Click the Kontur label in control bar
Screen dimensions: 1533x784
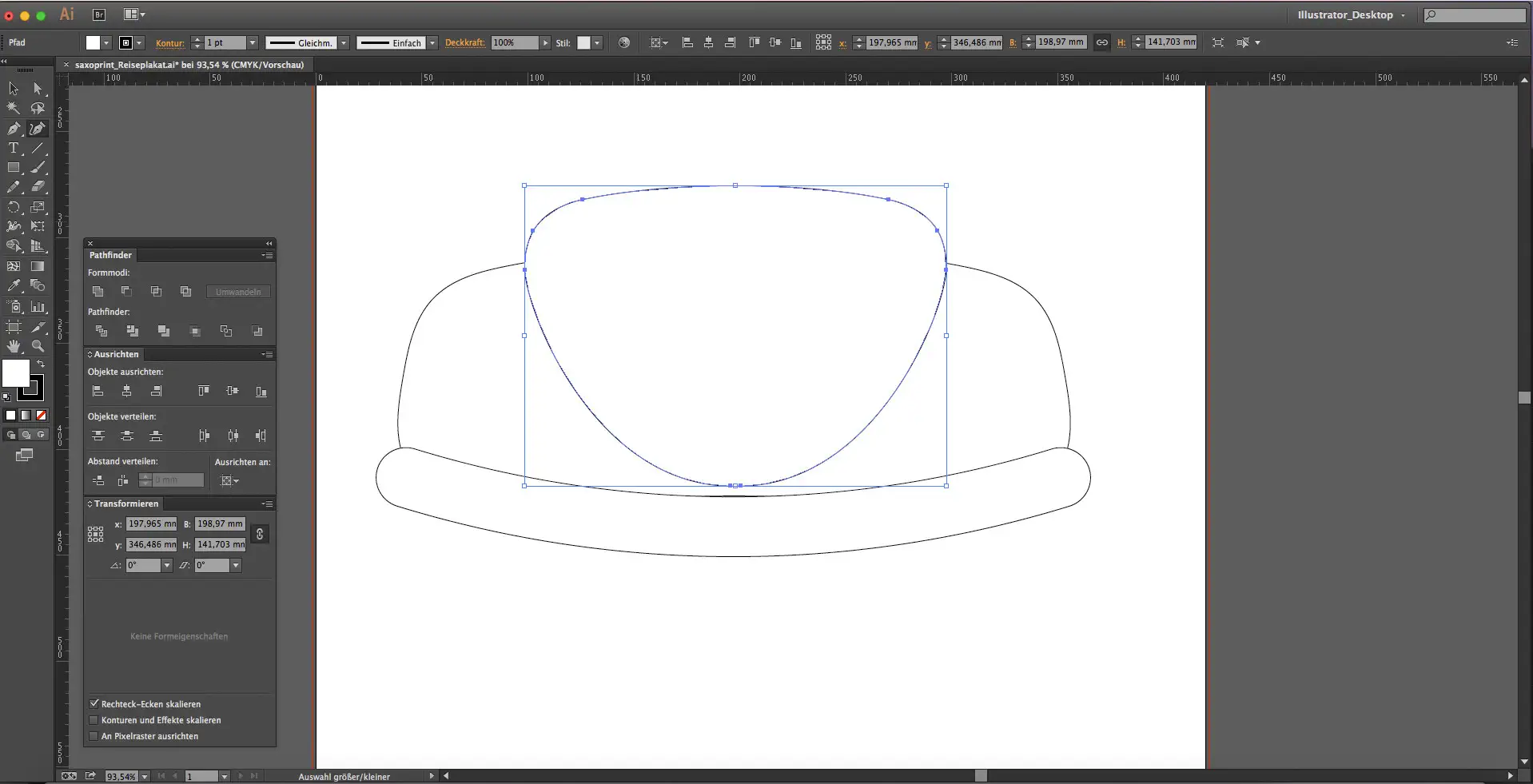pos(169,43)
